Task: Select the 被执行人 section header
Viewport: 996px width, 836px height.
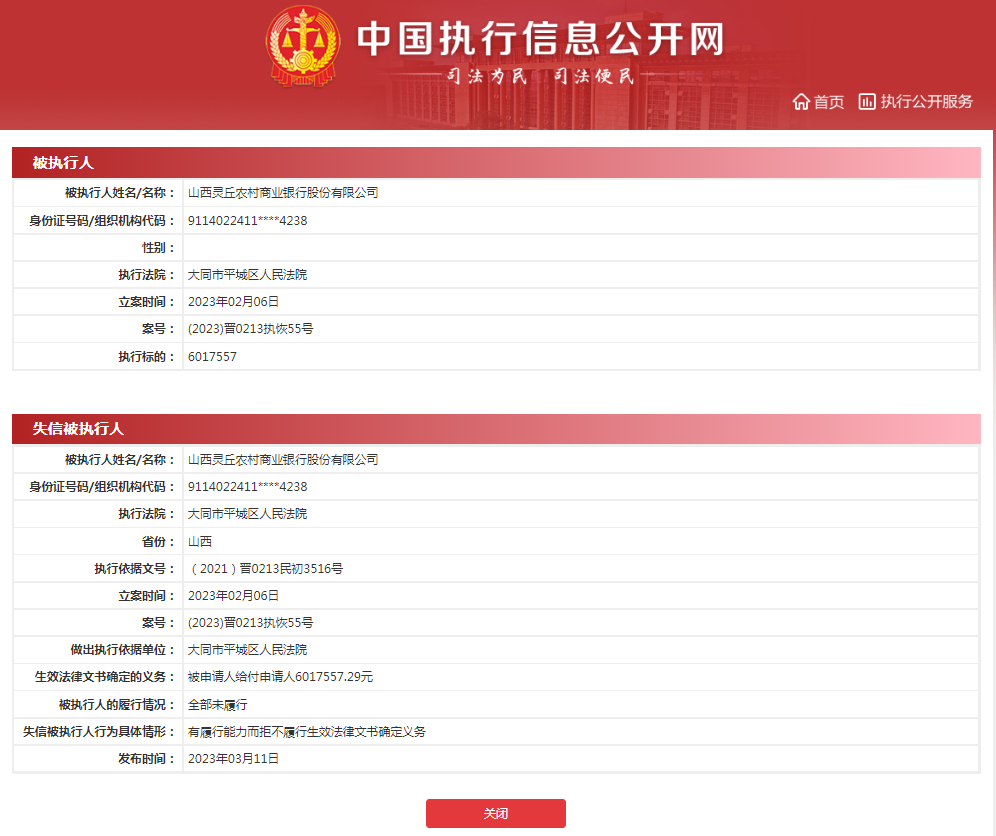Action: tap(496, 163)
